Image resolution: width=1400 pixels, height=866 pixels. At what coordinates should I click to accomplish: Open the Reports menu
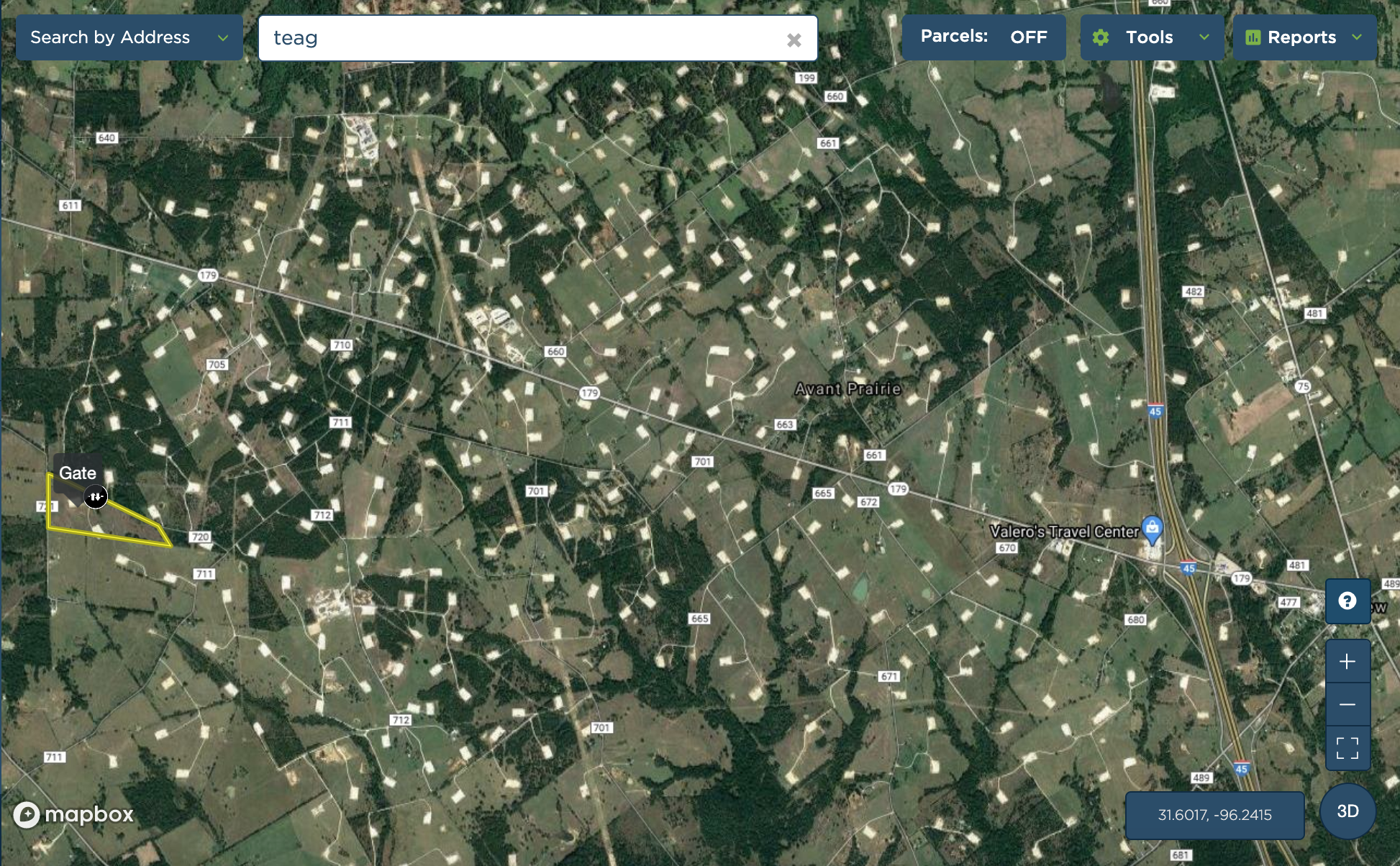(x=1301, y=37)
